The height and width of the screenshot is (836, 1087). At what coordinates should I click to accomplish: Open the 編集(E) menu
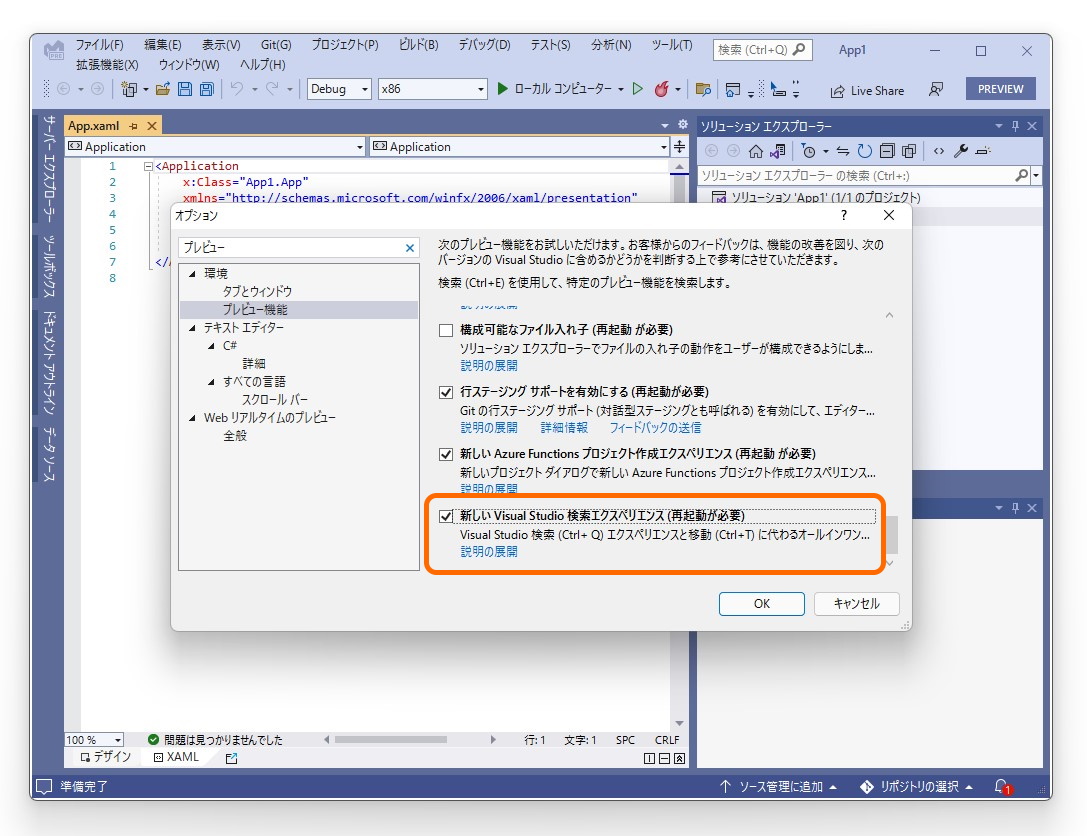(163, 45)
